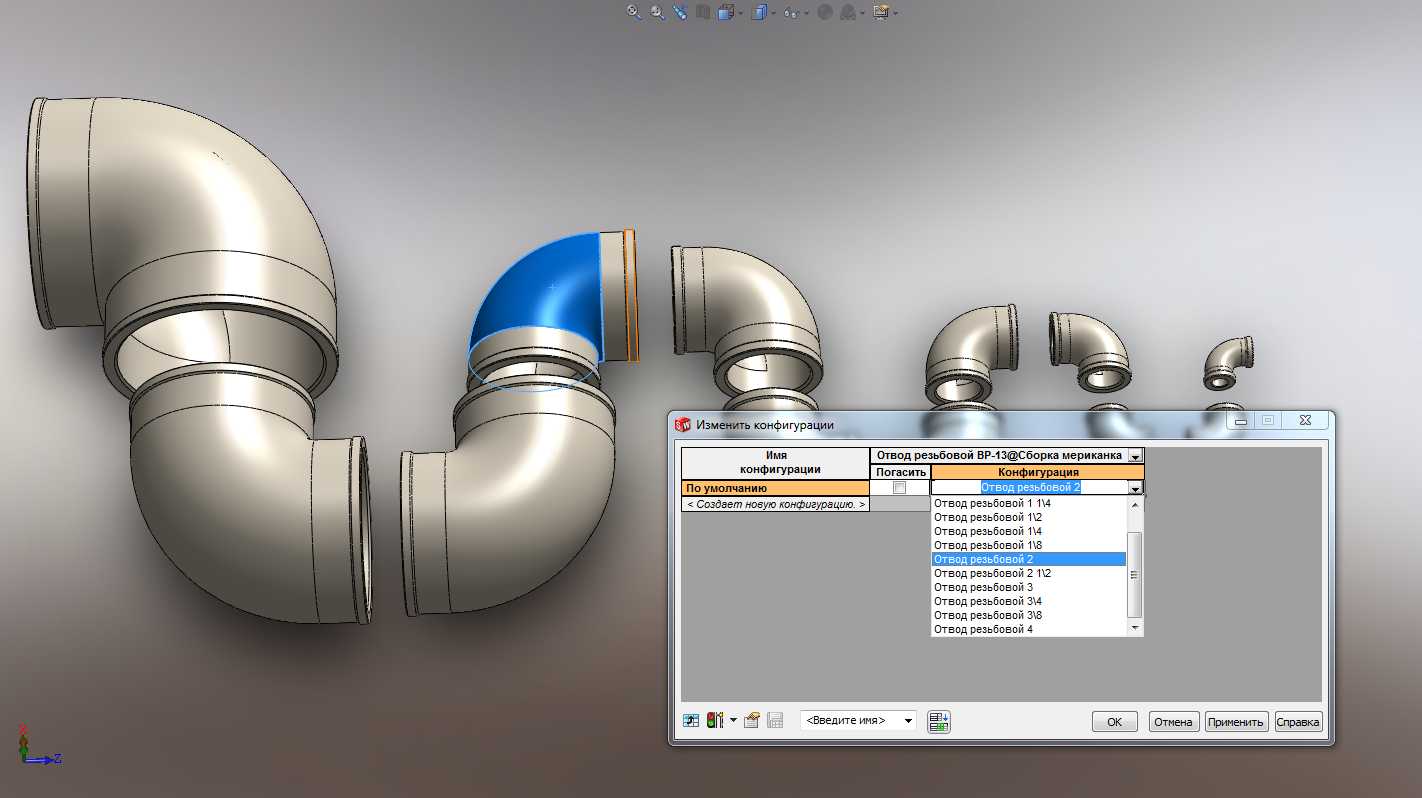Expand the Display Style dropdown arrow

pyautogui.click(x=774, y=13)
